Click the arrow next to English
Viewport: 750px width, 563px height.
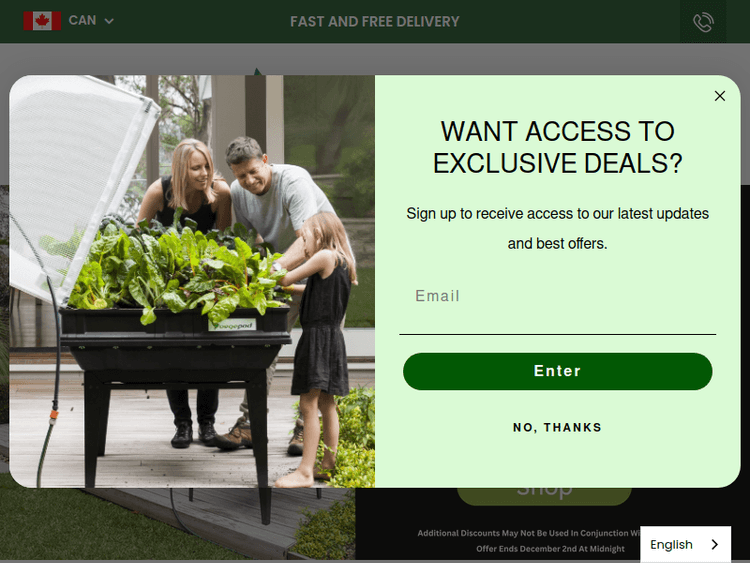[715, 544]
